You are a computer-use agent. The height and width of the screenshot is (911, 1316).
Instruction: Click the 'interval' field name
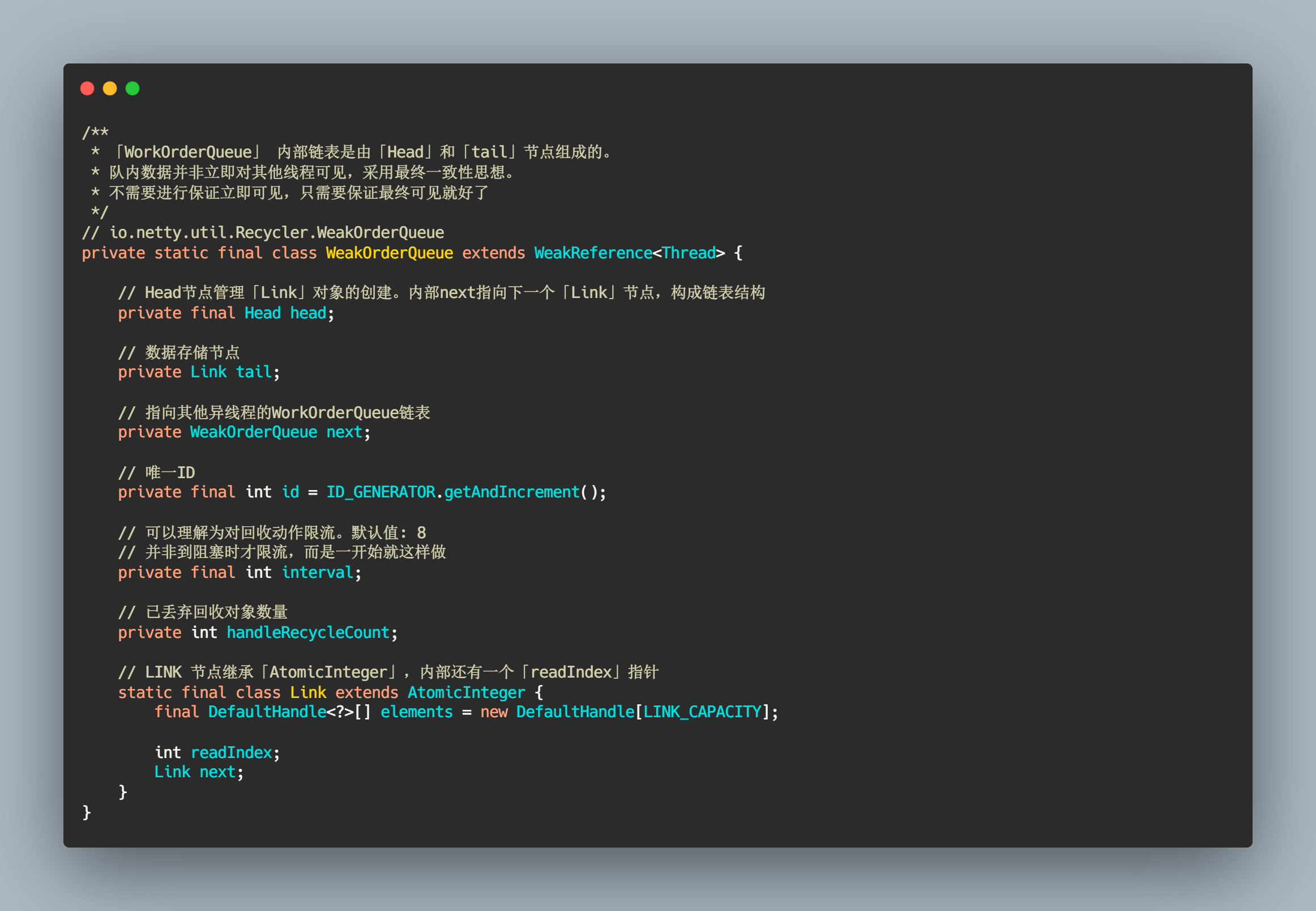(x=317, y=573)
